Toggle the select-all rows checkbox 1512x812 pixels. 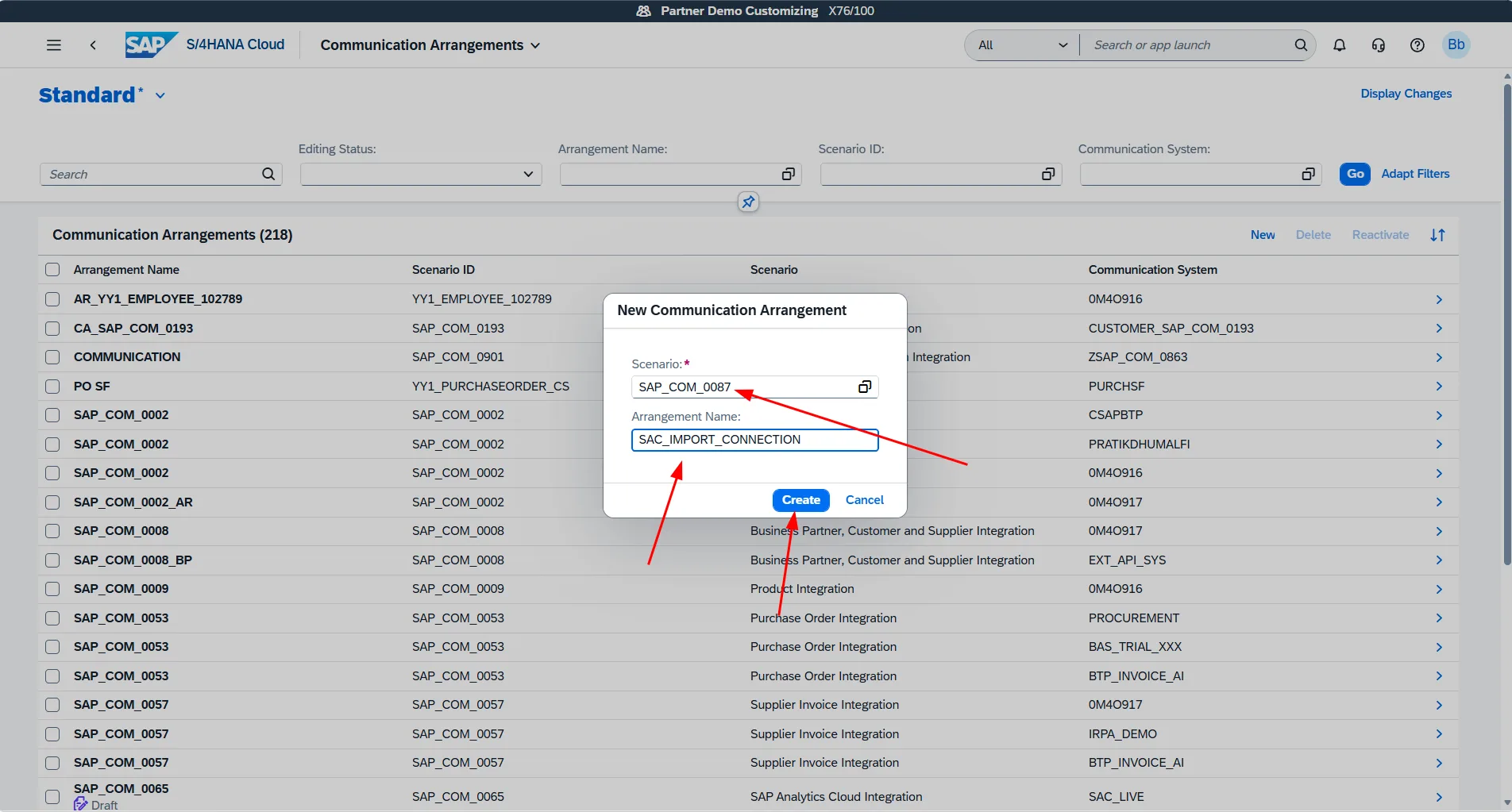pos(52,270)
